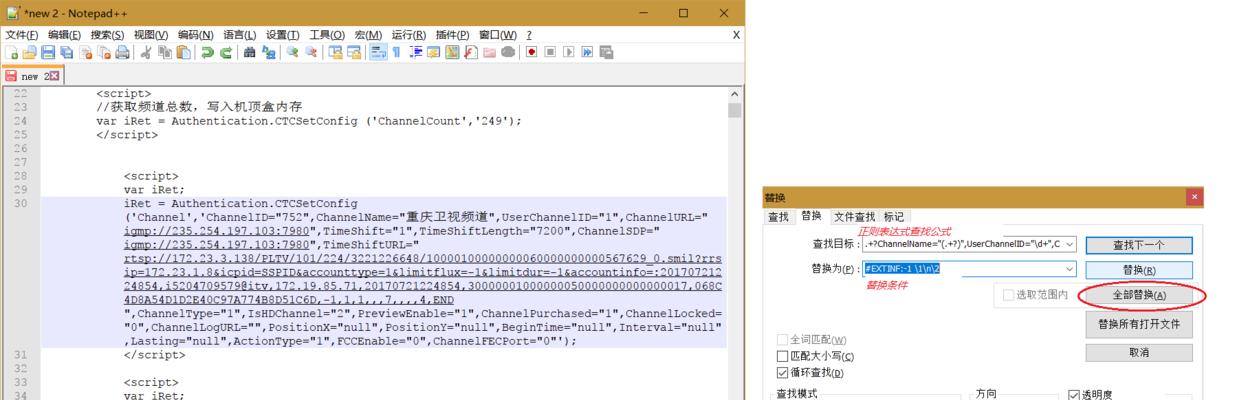Viewport: 1237px width, 400px height.
Task: Click the Zoom In toolbar icon
Action: 292,52
